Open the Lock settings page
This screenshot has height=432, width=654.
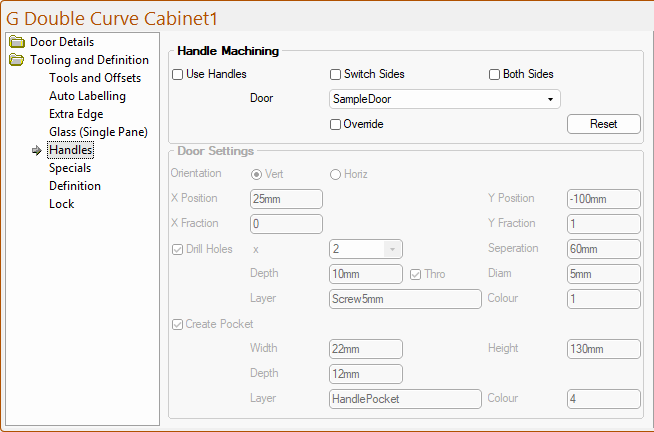click(62, 204)
